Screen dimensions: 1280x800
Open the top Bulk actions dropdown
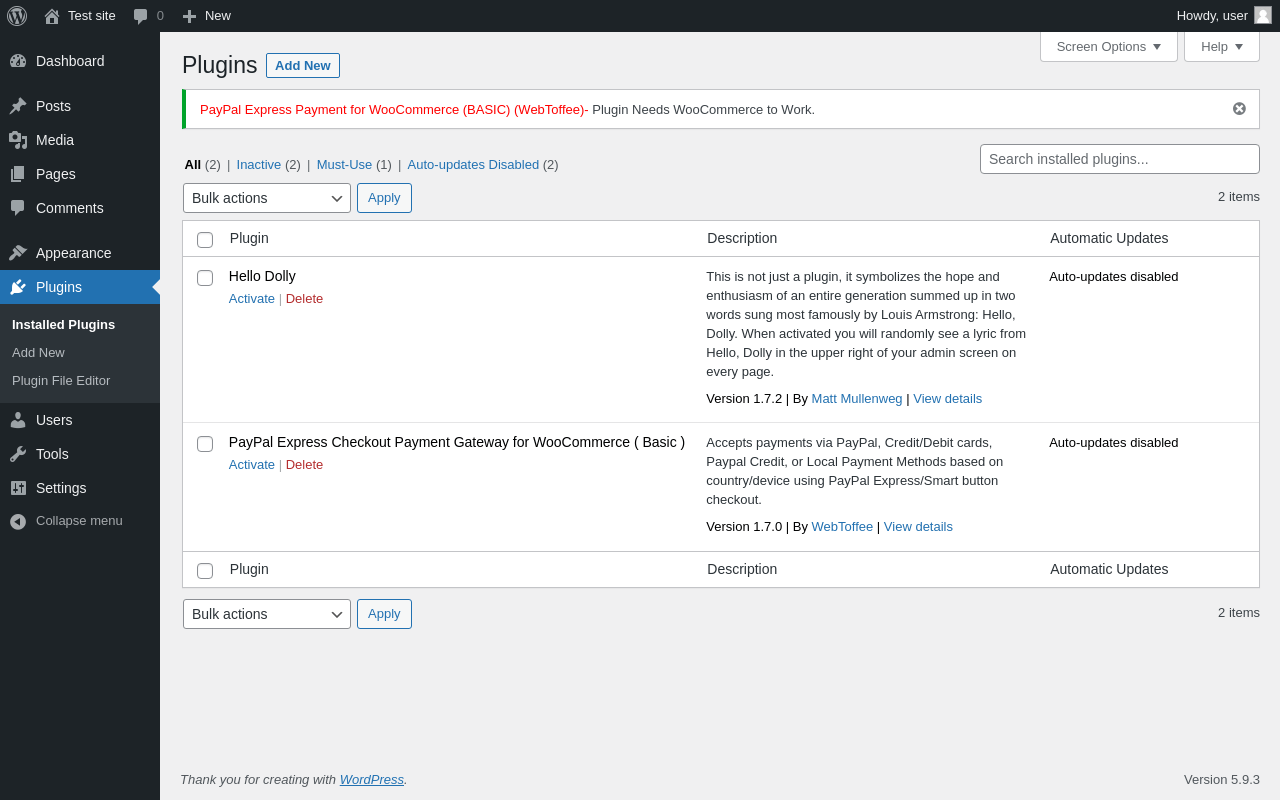(x=267, y=198)
